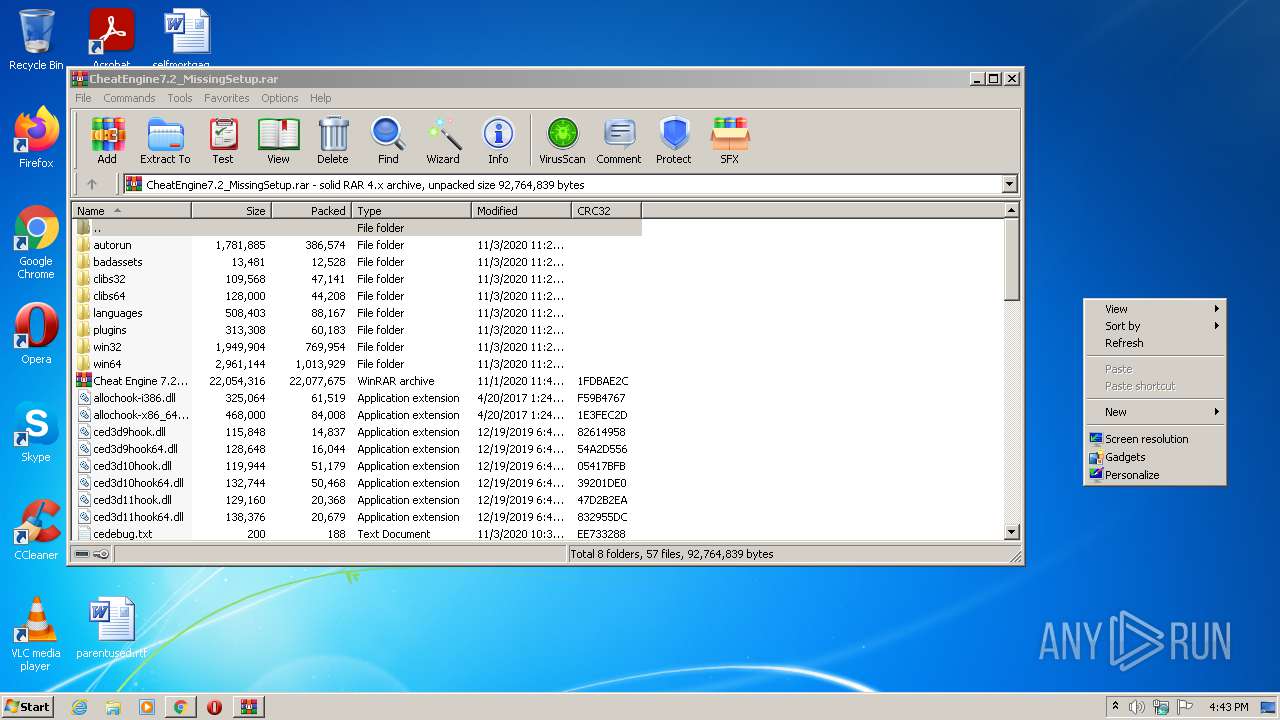
Task: Click the Firefox desktop icon
Action: point(36,138)
